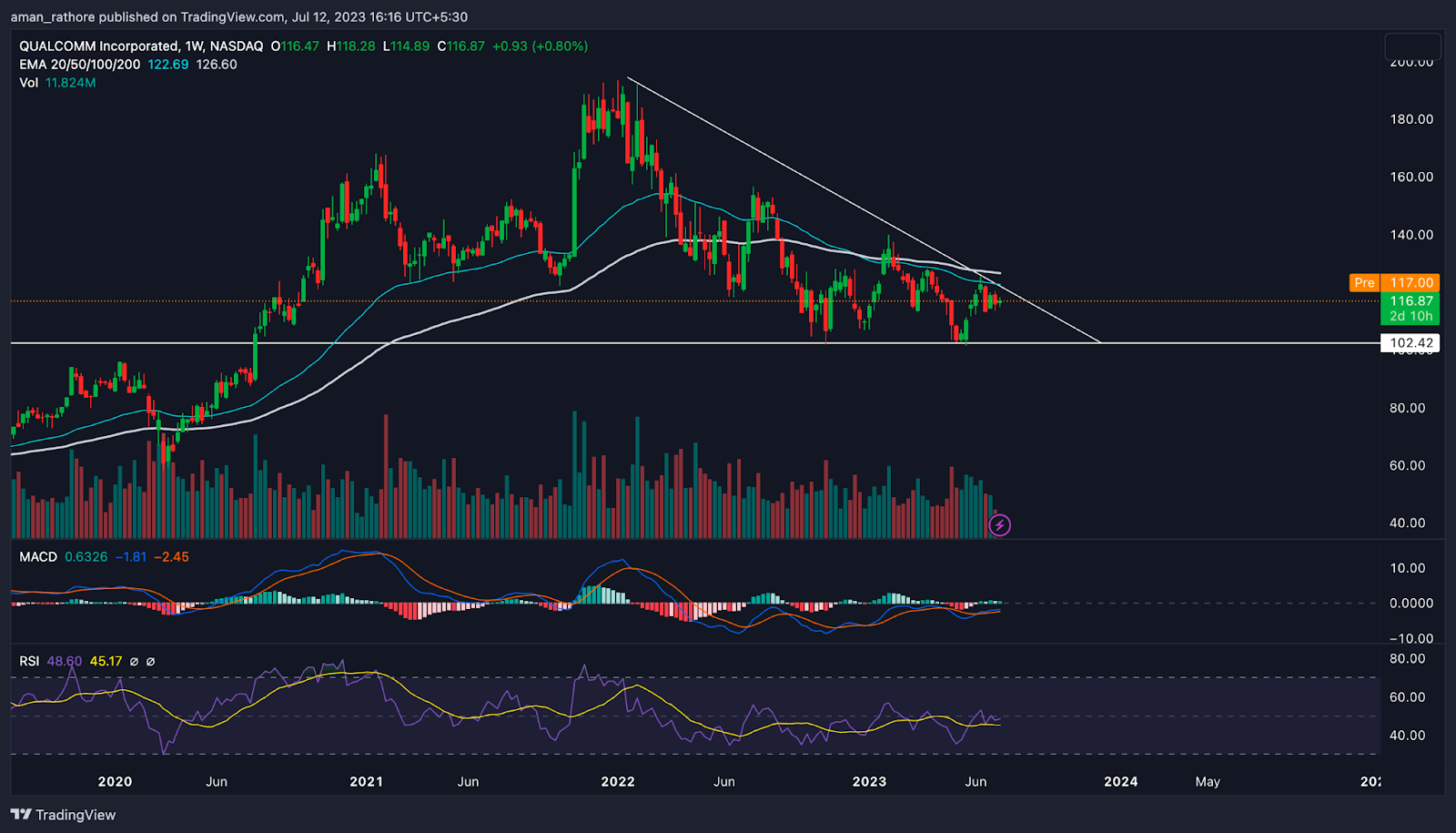Click the RSI 80.00 scale label

pyautogui.click(x=1407, y=659)
